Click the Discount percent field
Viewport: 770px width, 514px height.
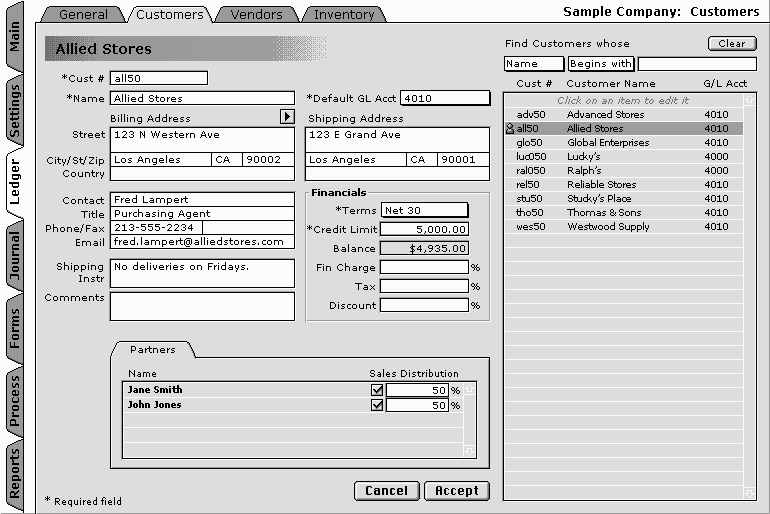point(424,305)
